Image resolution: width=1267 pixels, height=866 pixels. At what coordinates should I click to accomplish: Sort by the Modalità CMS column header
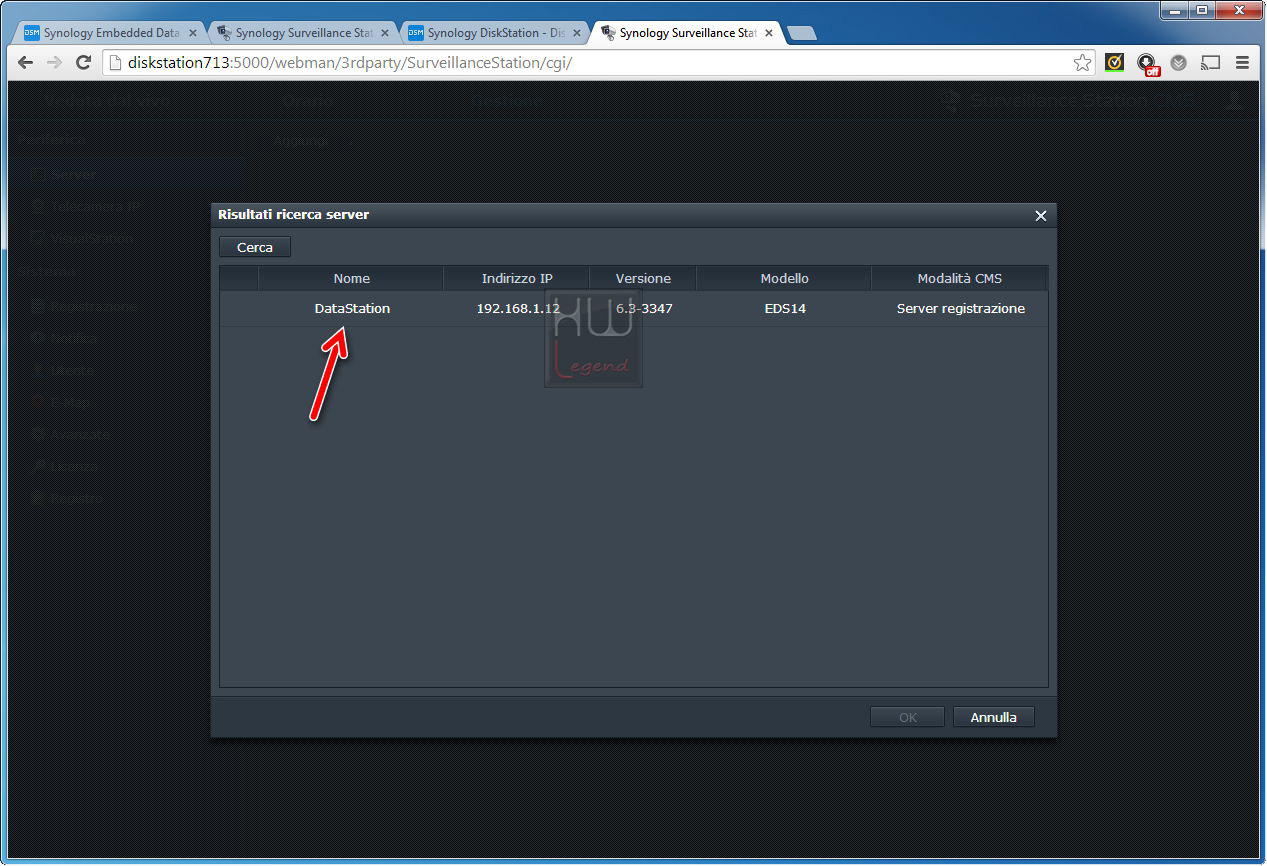click(x=960, y=278)
